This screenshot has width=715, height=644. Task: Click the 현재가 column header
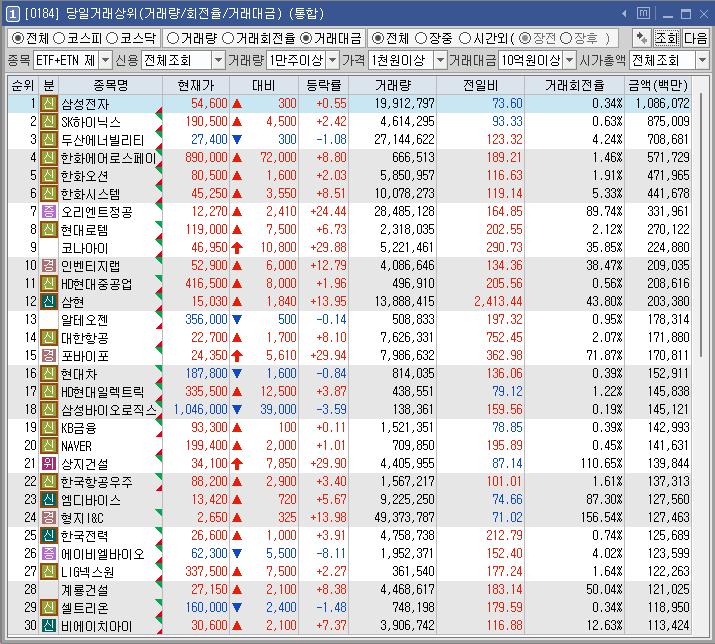coord(196,85)
